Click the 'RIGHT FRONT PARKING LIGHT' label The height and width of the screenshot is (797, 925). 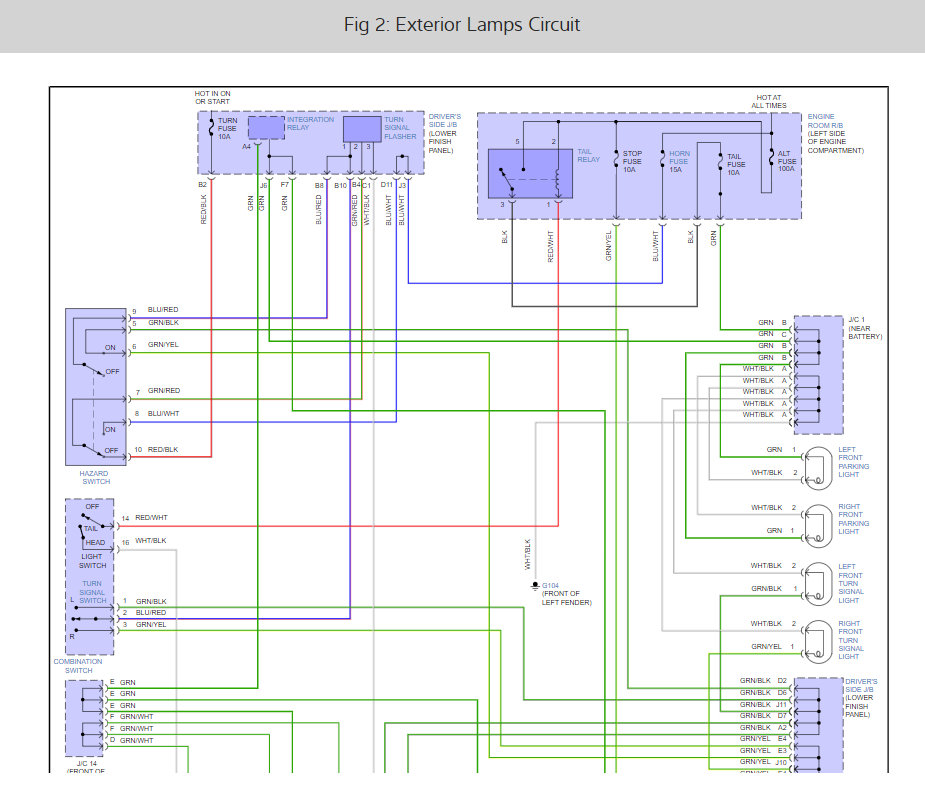point(853,519)
